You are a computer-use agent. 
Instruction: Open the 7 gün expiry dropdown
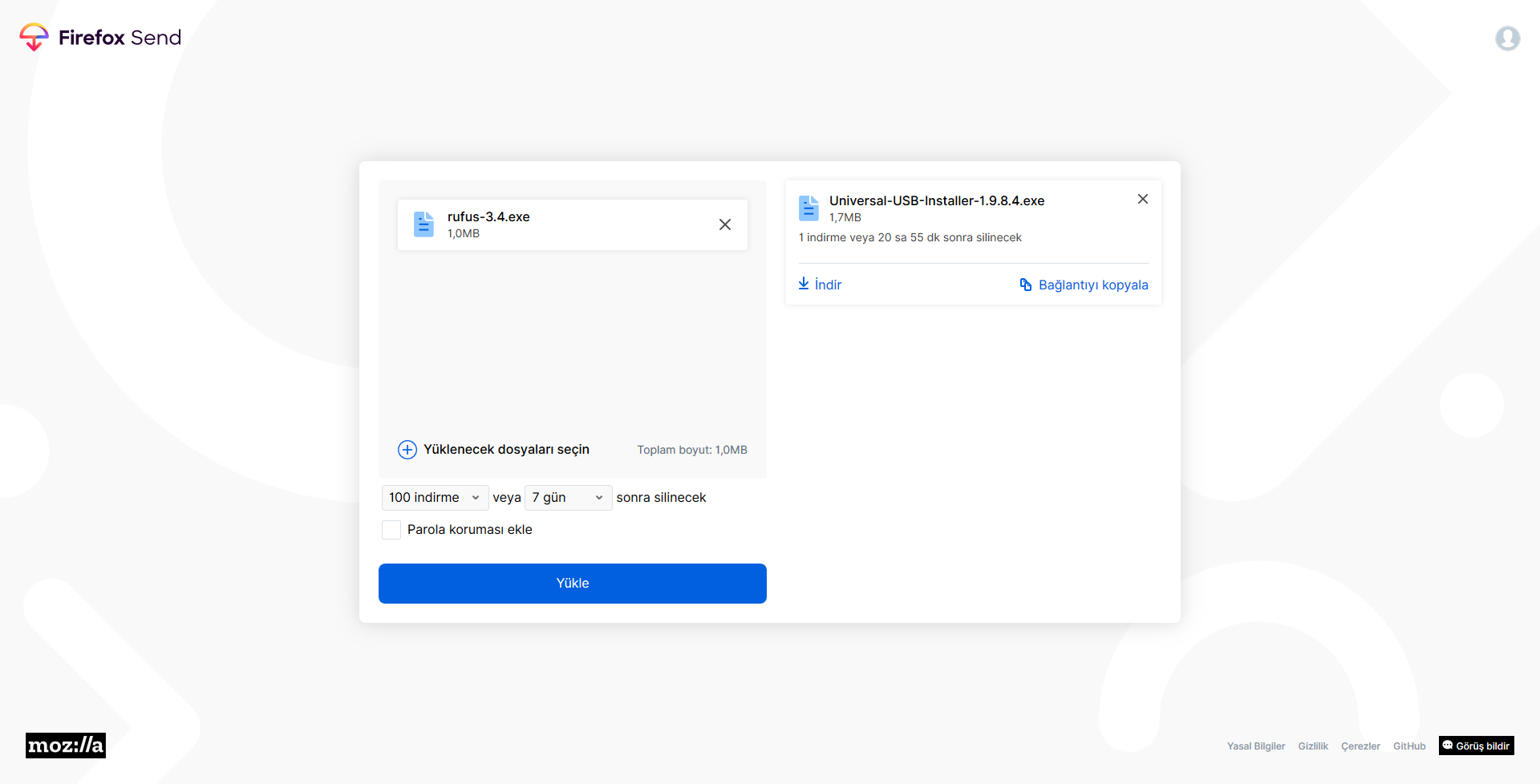pos(568,498)
